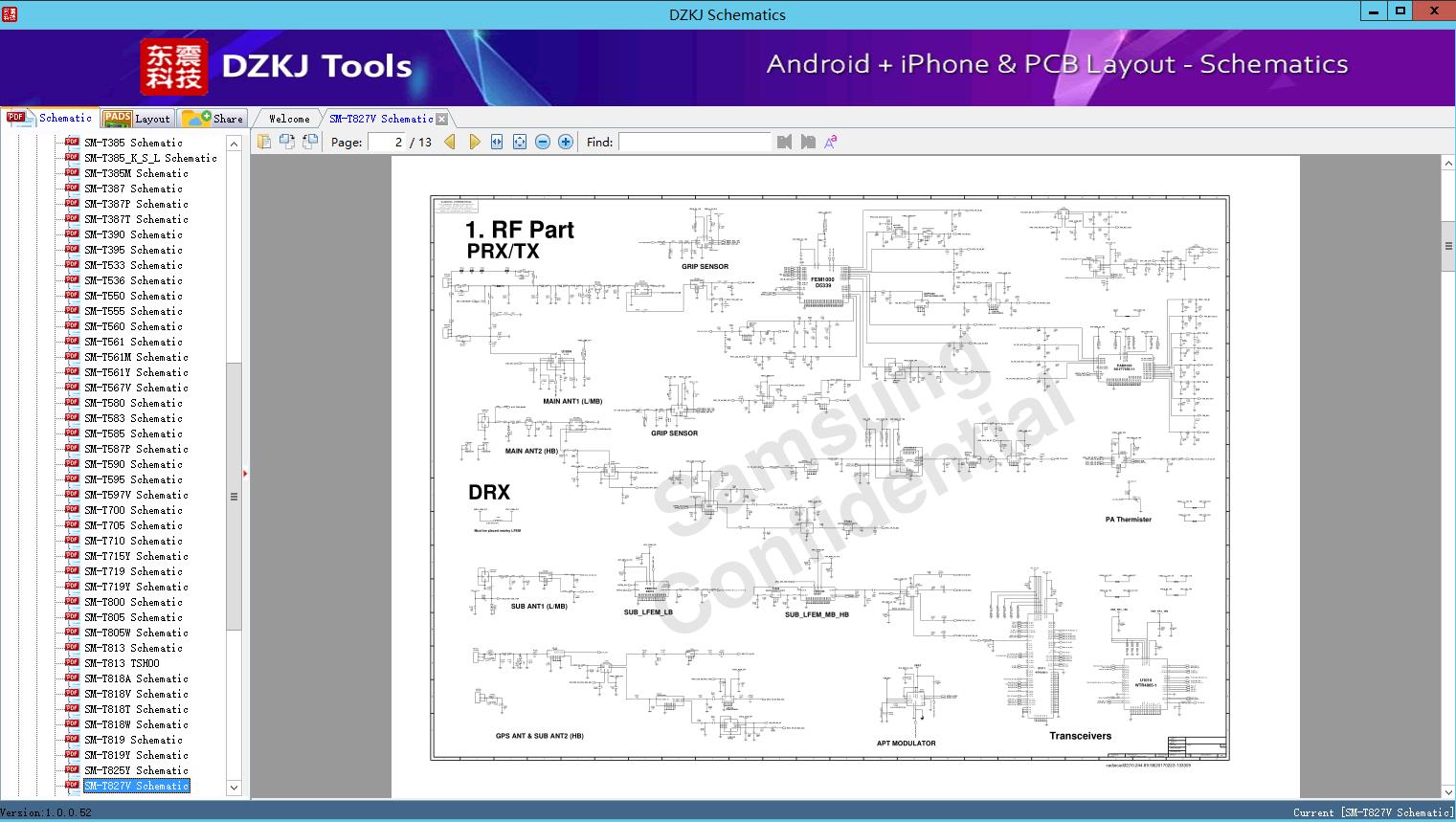Screen dimensions: 1456x822
Task: Click the app icon in the title bar
Action: coord(10,13)
